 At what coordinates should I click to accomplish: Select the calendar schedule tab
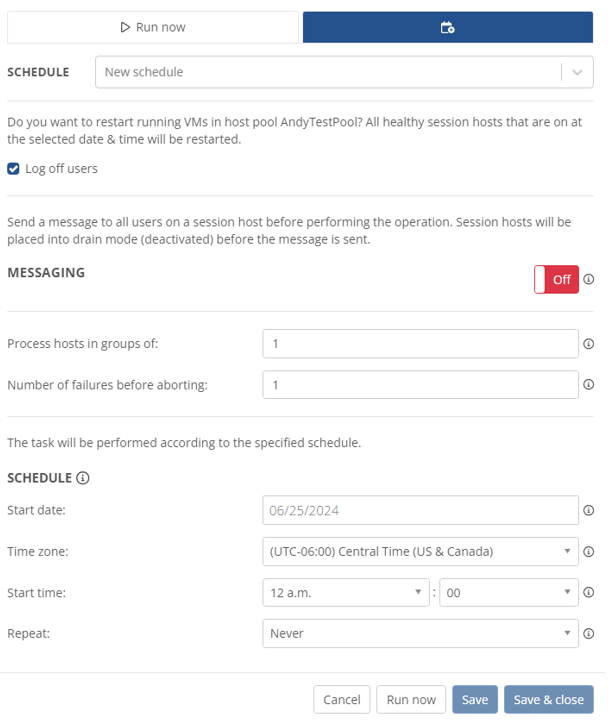[x=448, y=27]
